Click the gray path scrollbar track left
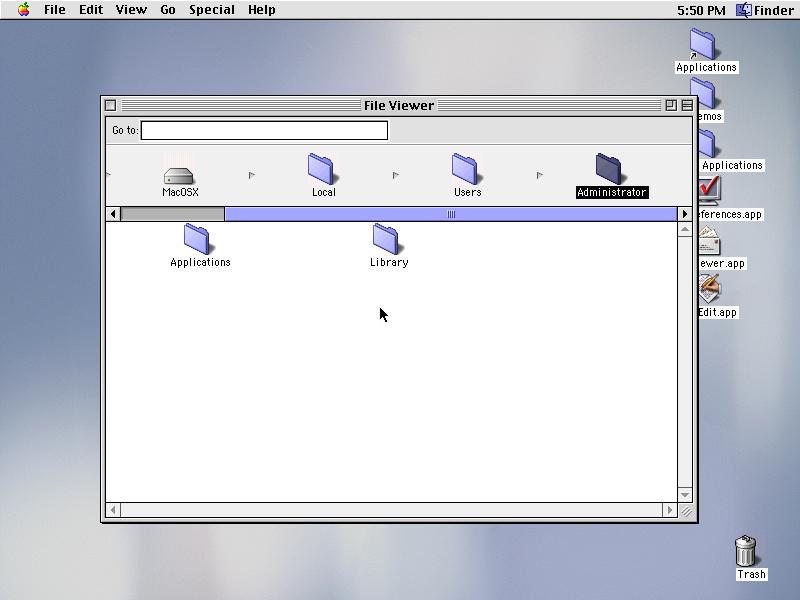 click(x=172, y=214)
